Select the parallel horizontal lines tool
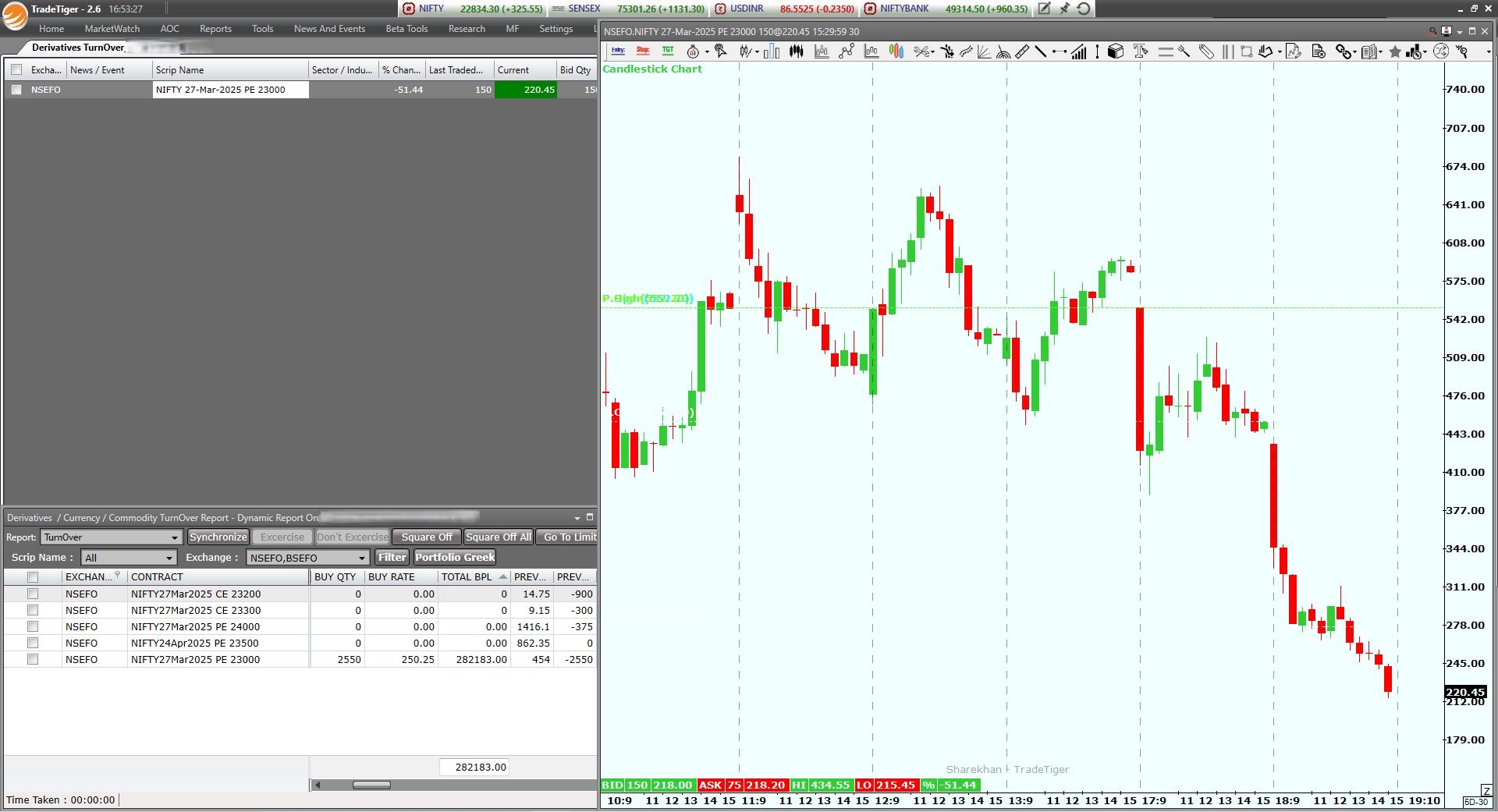This screenshot has width=1498, height=812. click(1166, 51)
